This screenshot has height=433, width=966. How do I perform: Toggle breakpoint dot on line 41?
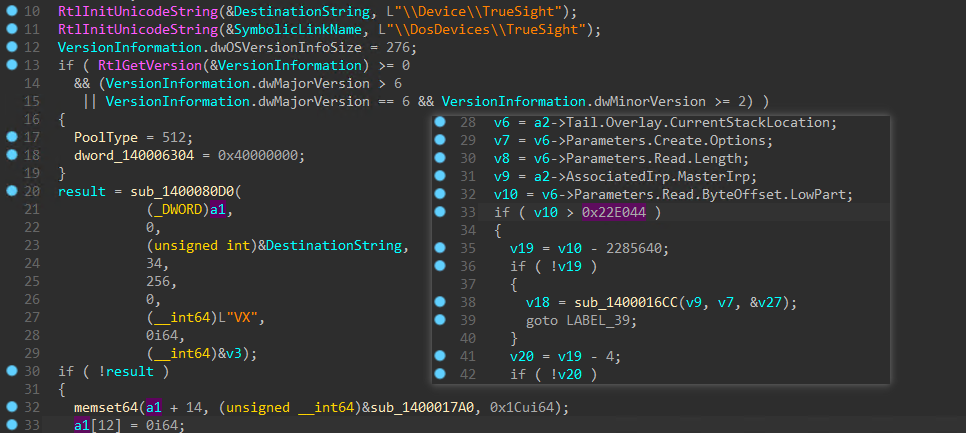[x=440, y=355]
